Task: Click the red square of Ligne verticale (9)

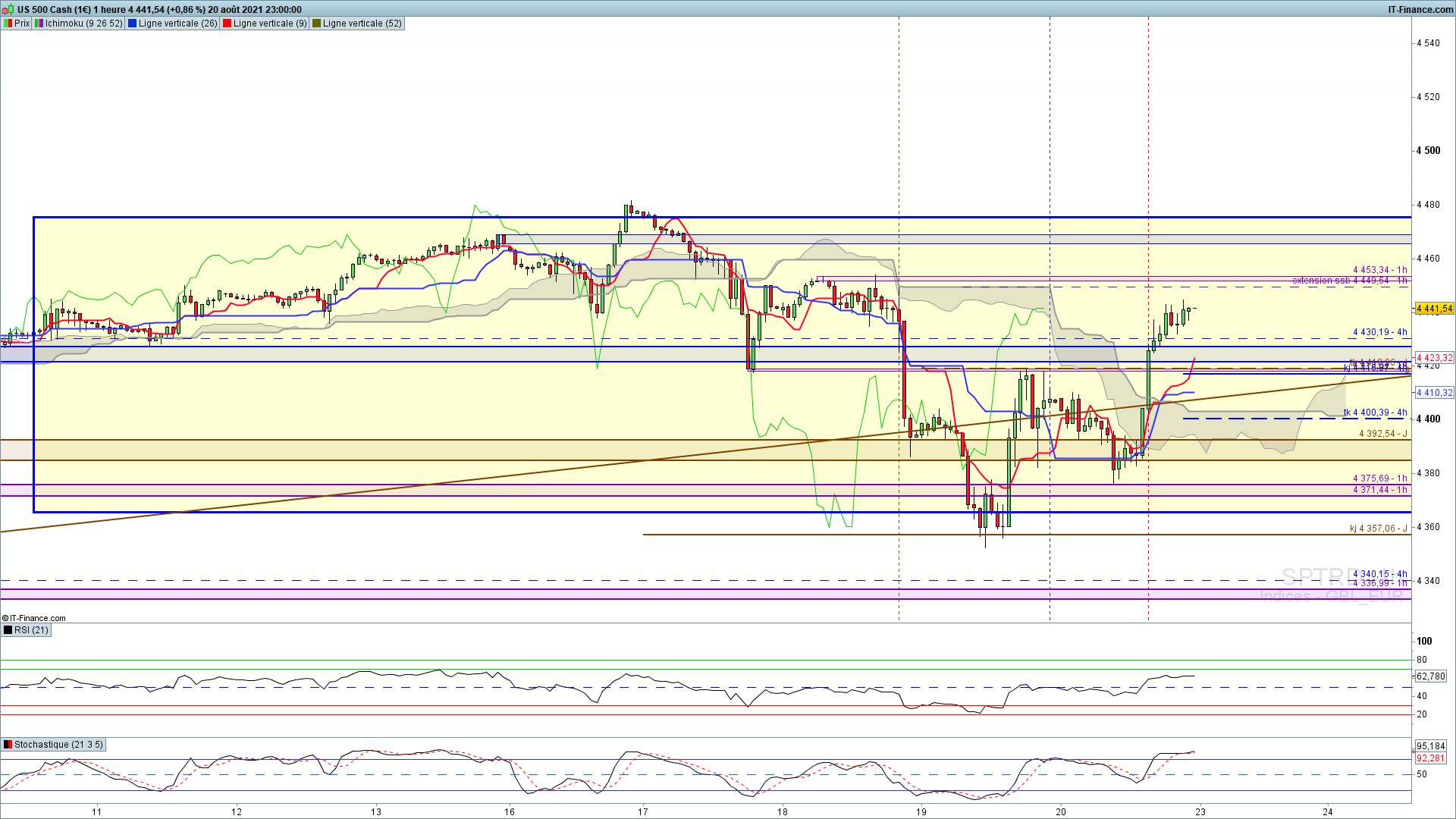Action: tap(227, 24)
